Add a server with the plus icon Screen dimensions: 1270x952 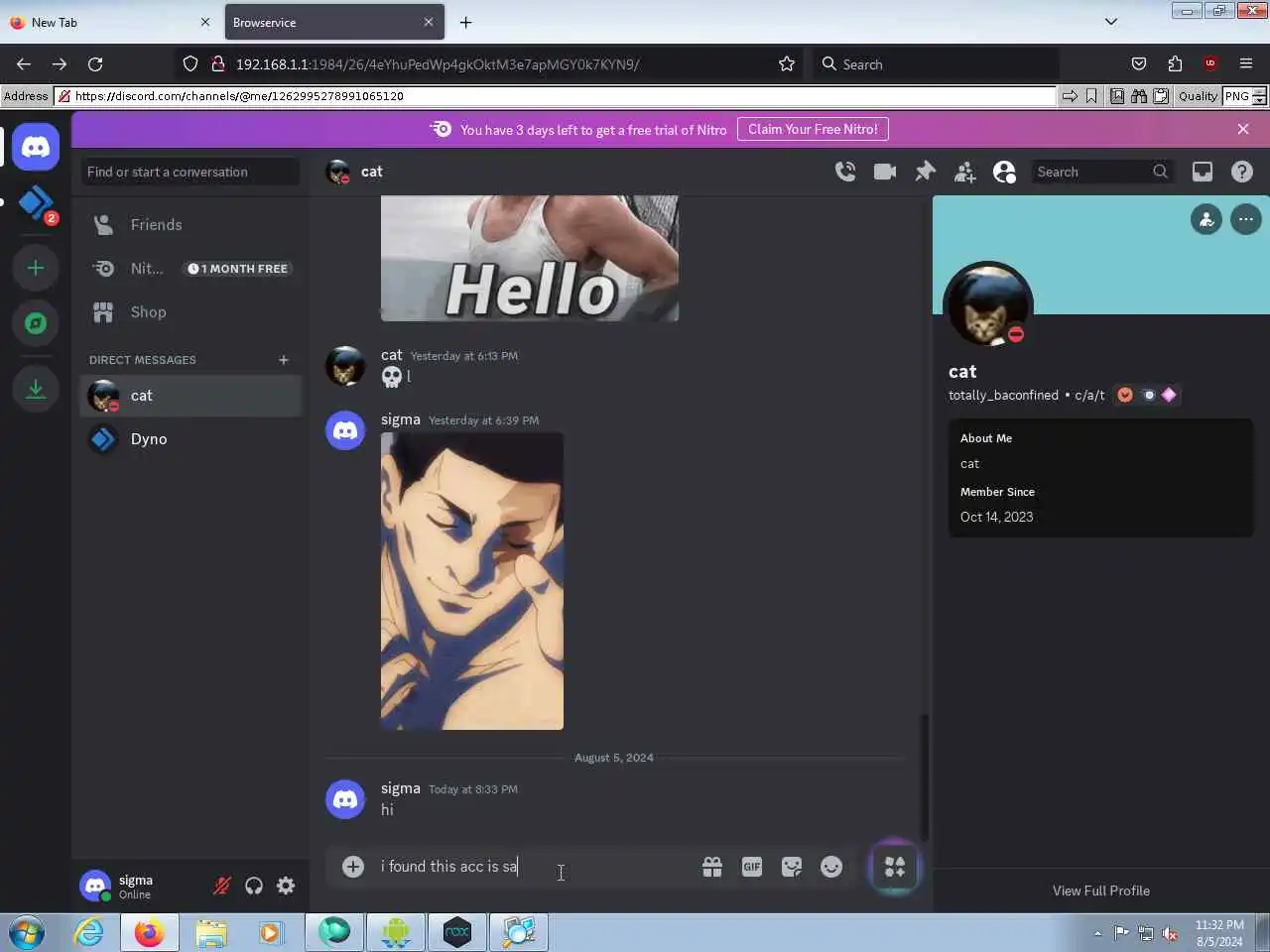coord(36,268)
